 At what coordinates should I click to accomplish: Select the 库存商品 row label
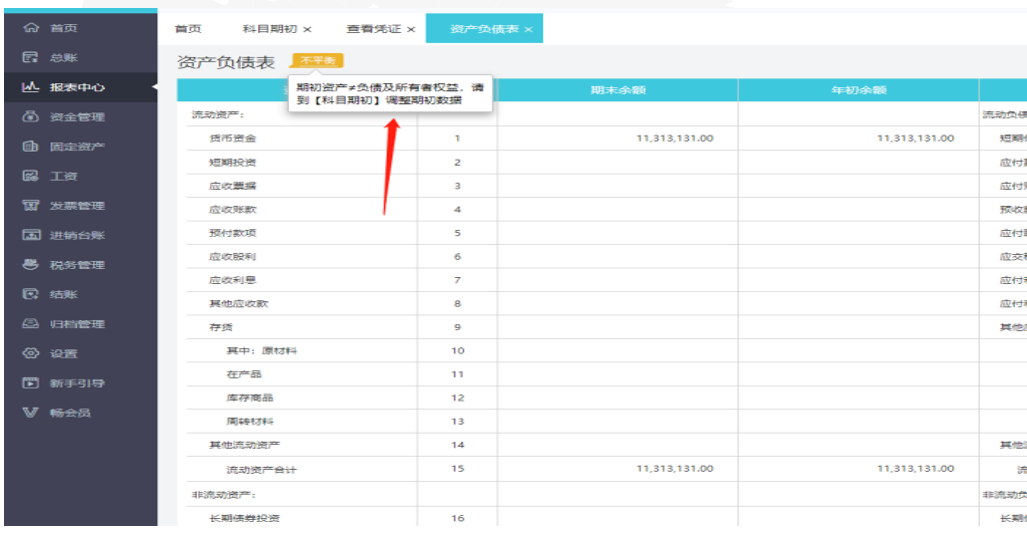(x=250, y=398)
